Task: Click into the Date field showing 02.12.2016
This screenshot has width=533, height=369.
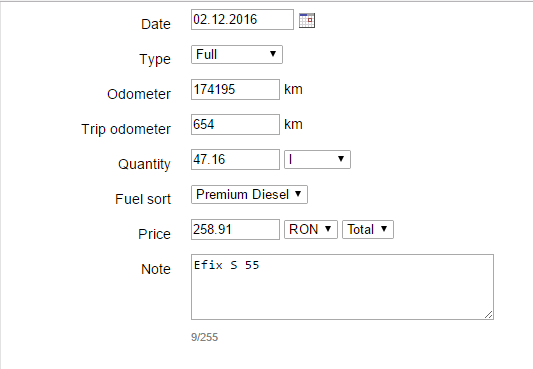Action: 242,20
